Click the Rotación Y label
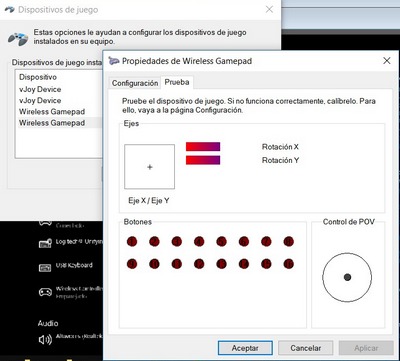This screenshot has height=361, width=400. (280, 160)
